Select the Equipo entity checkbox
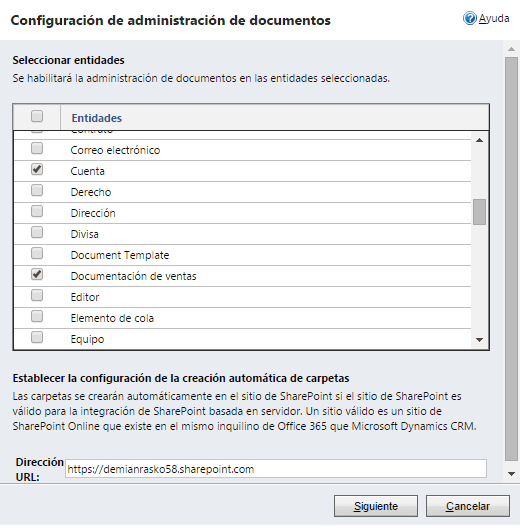The image size is (520, 530). click(x=37, y=337)
